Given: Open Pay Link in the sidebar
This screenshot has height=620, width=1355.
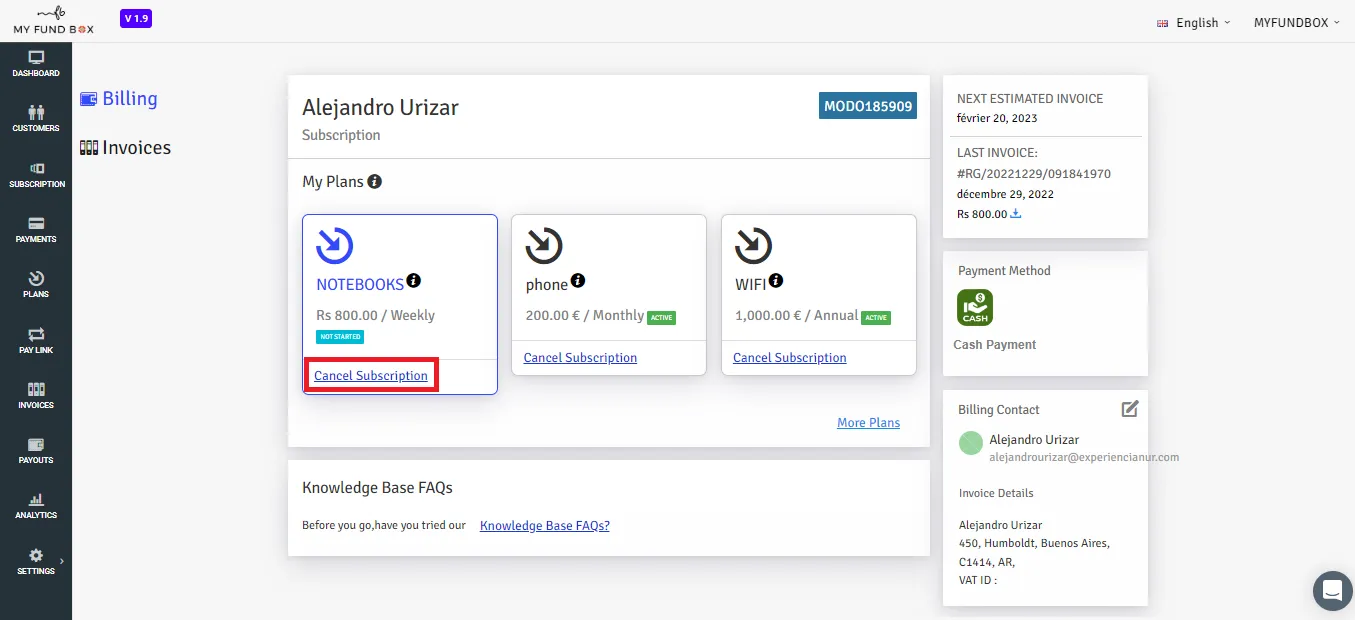Looking at the screenshot, I should (x=36, y=340).
